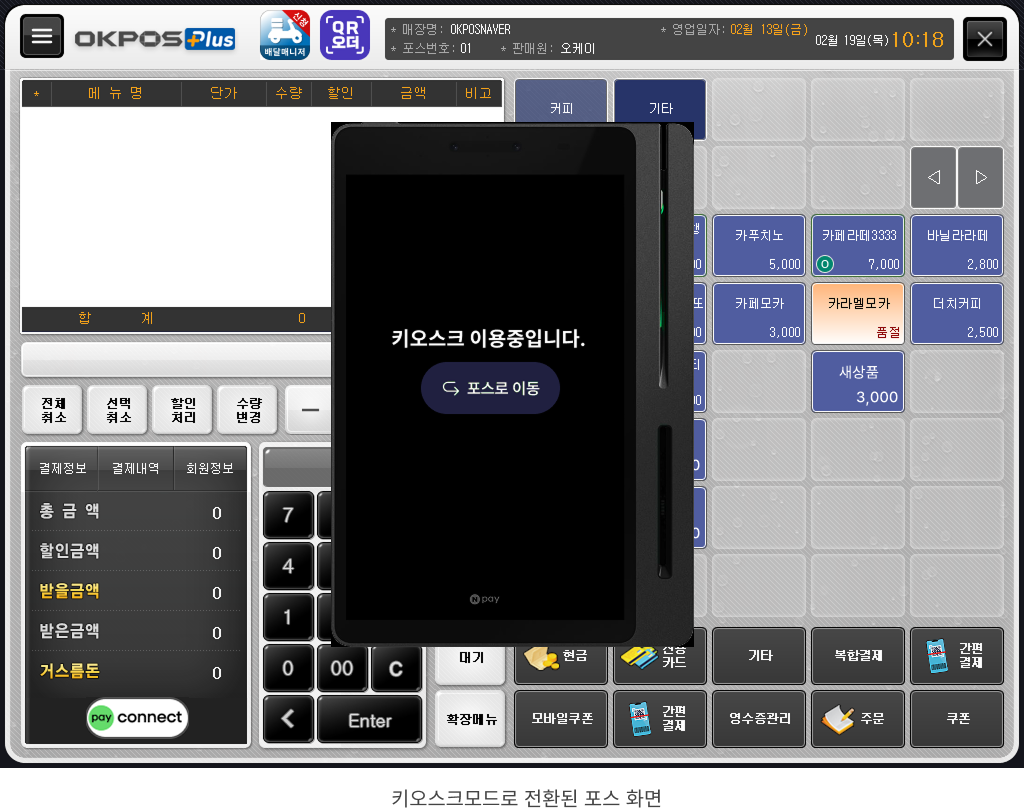Open the hamburger main menu
Image resolution: width=1024 pixels, height=812 pixels.
pyautogui.click(x=41, y=37)
